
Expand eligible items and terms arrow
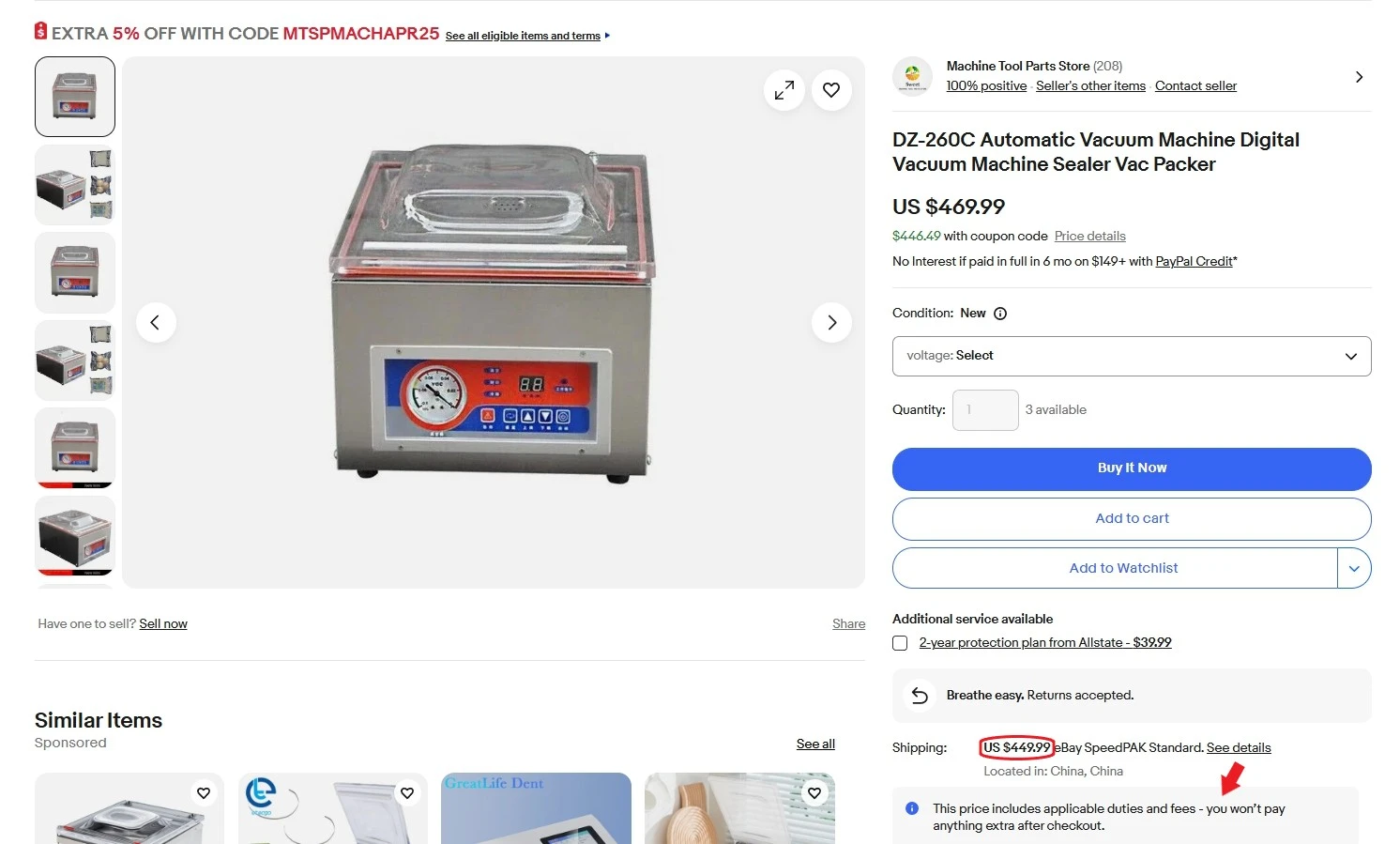click(607, 36)
